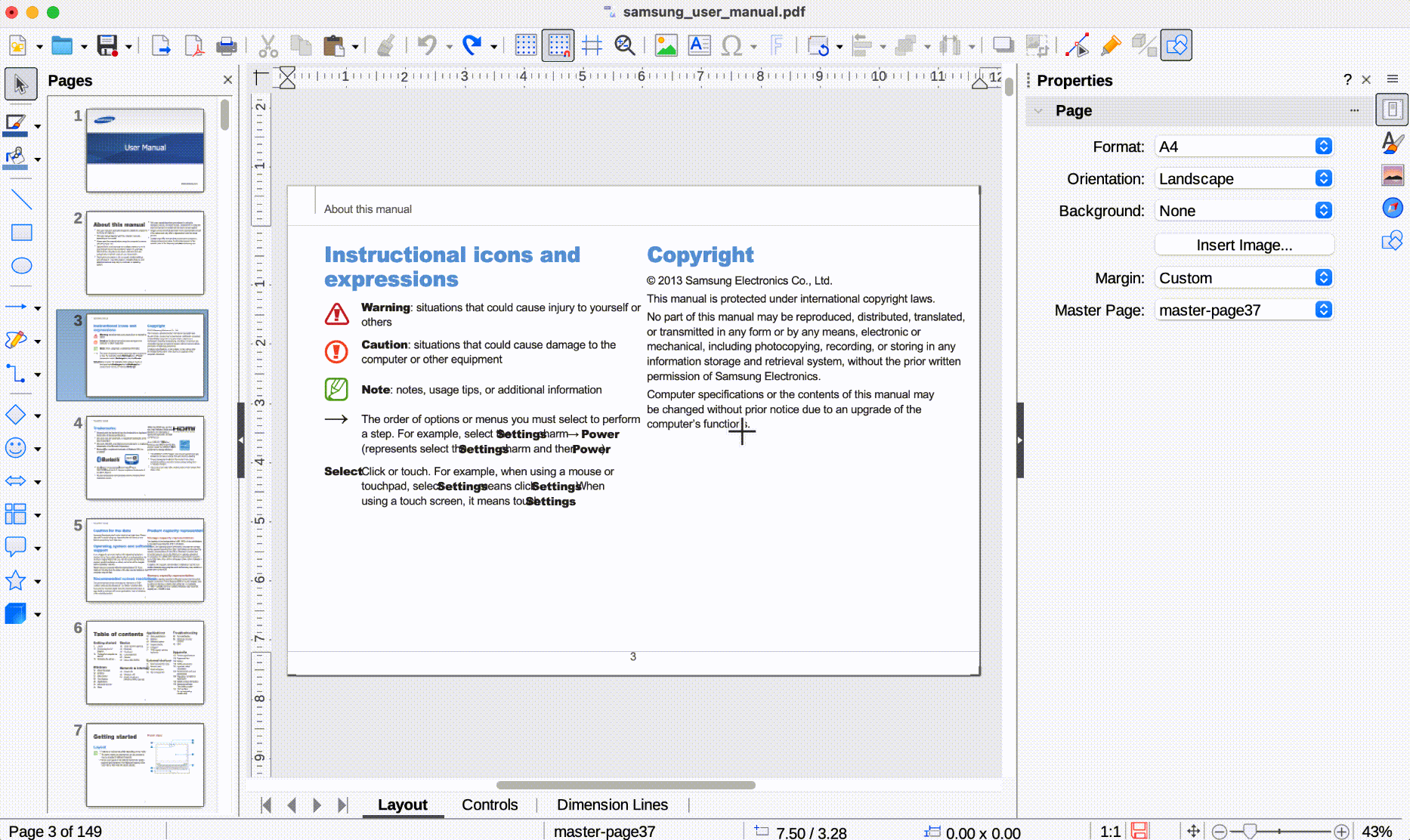Go to the last layer tab
This screenshot has width=1410, height=840.
(x=342, y=805)
